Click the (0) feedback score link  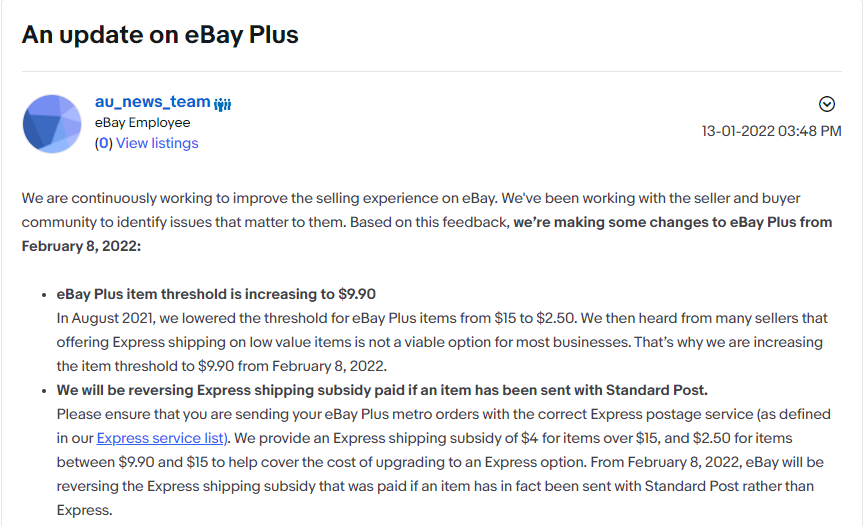tap(103, 143)
